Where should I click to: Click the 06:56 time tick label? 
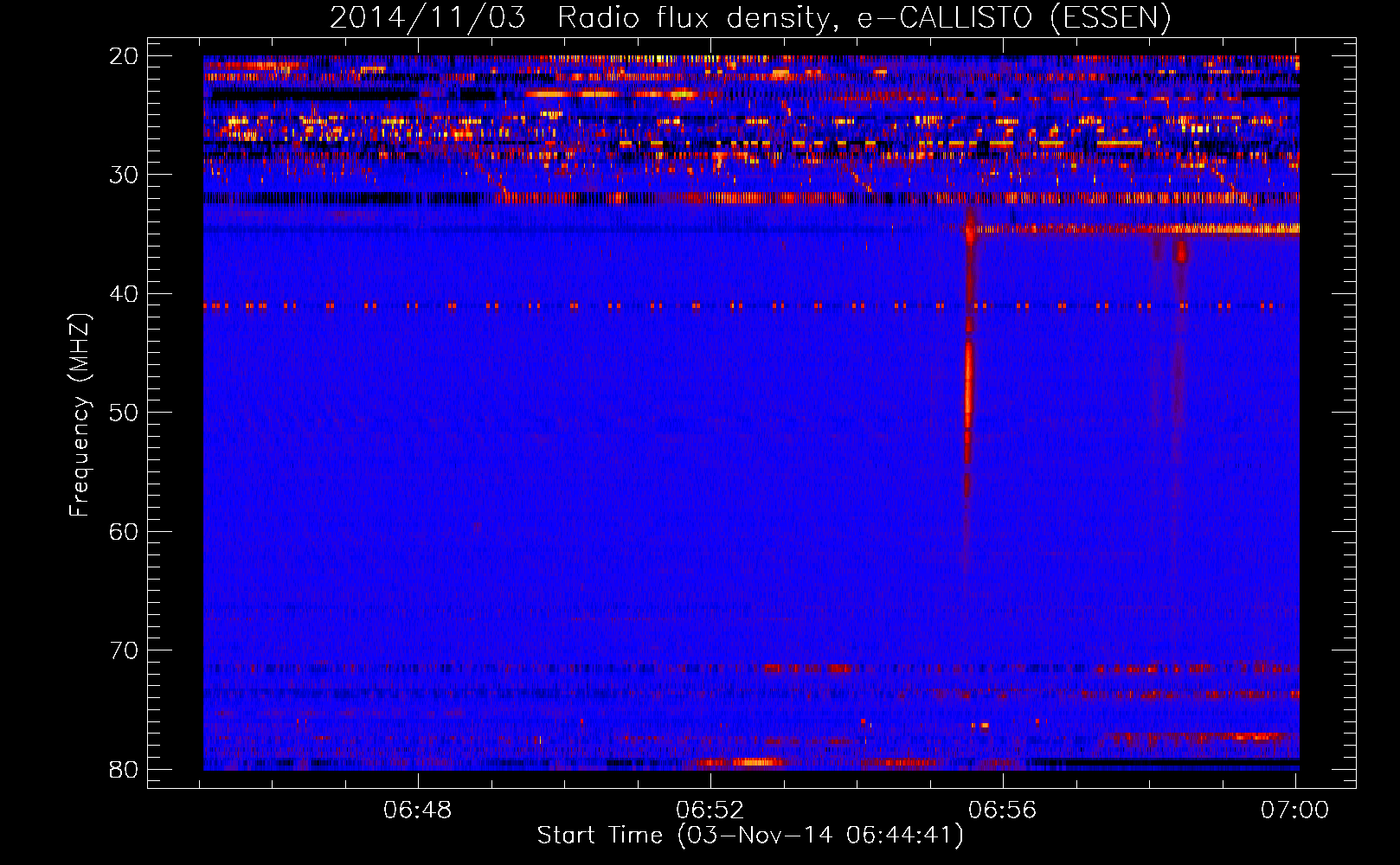[1003, 810]
